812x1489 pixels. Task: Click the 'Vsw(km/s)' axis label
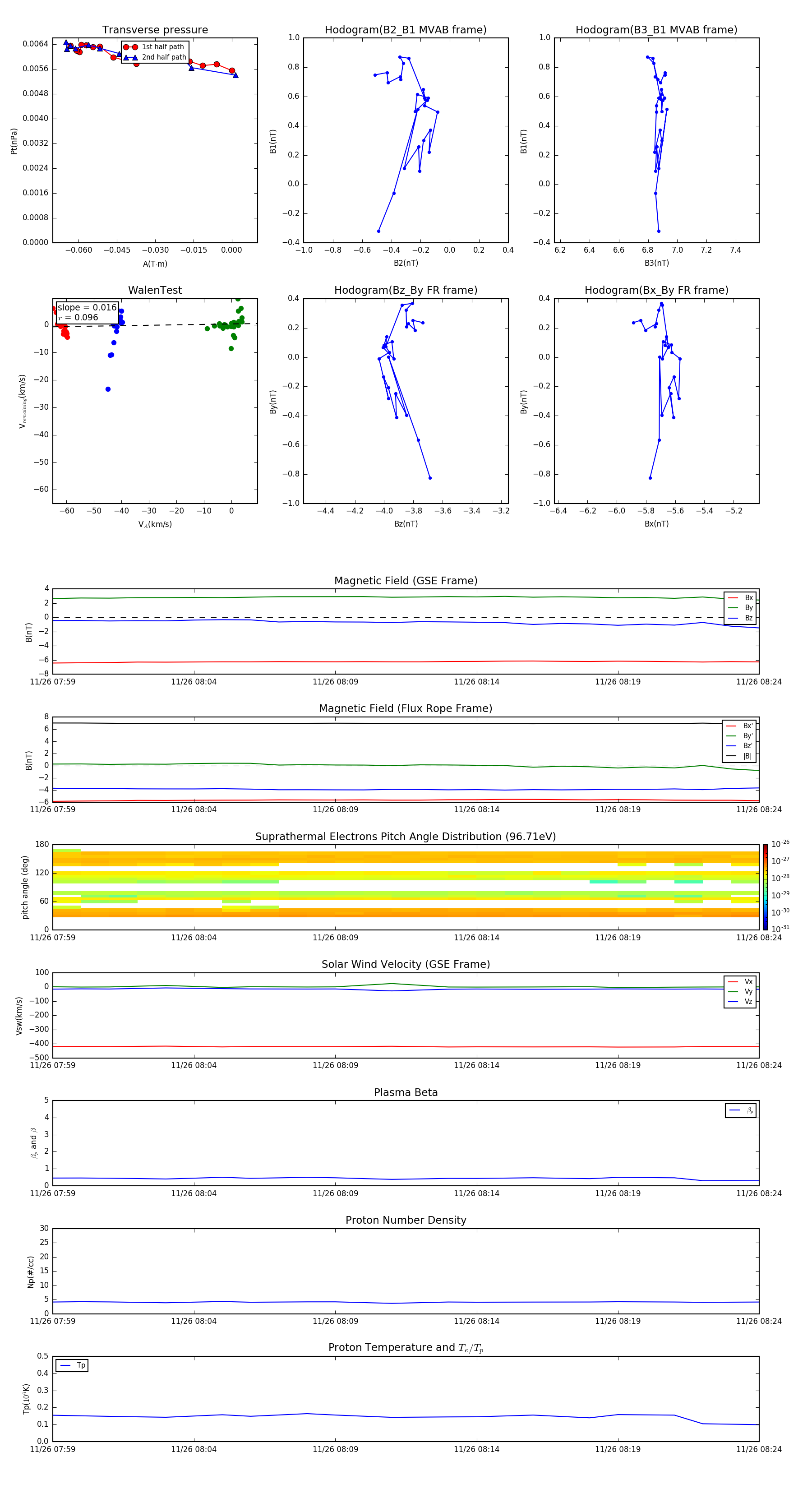click(x=18, y=1016)
